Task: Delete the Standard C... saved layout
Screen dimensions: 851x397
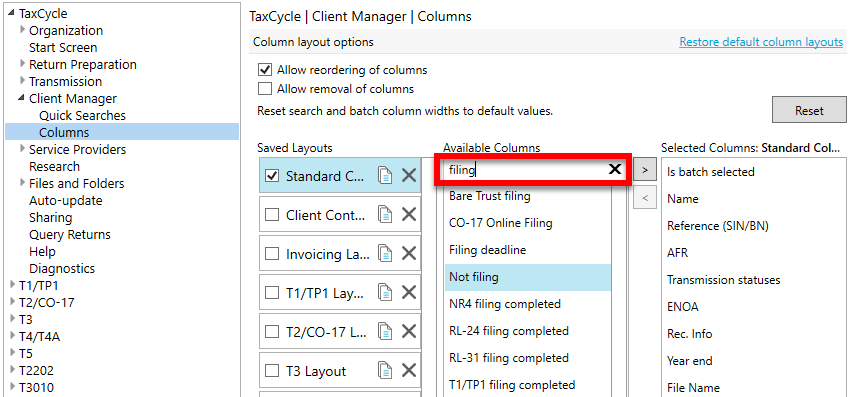Action: click(409, 175)
